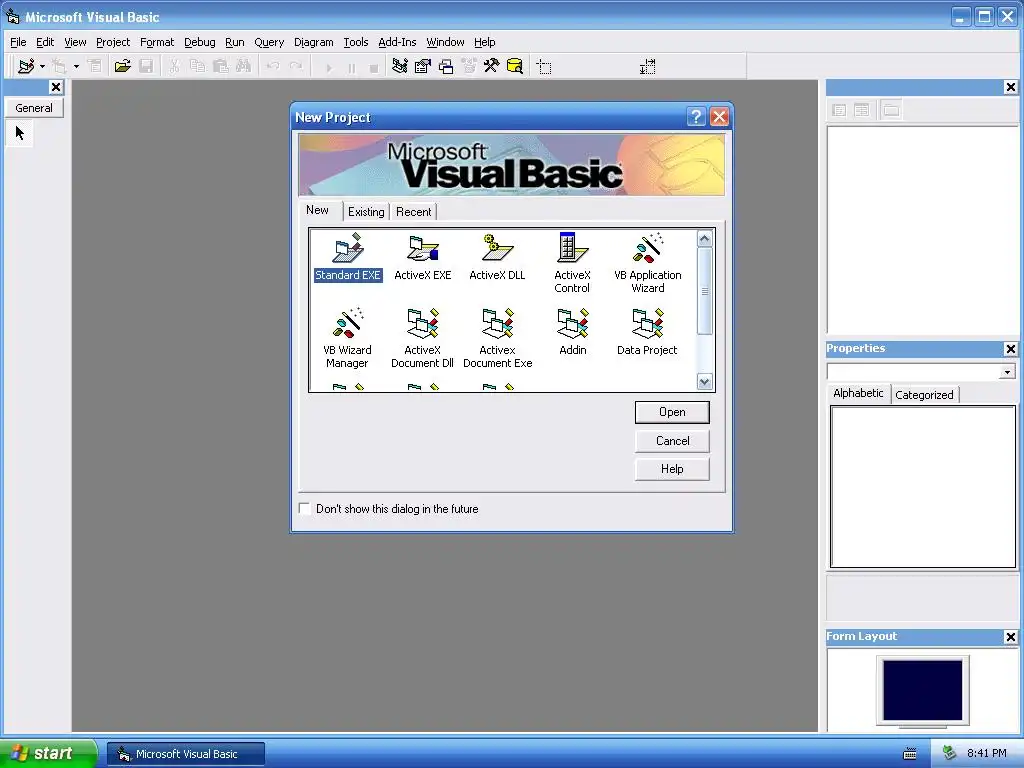
Task: Click the General tab in the toolbox
Action: point(34,108)
